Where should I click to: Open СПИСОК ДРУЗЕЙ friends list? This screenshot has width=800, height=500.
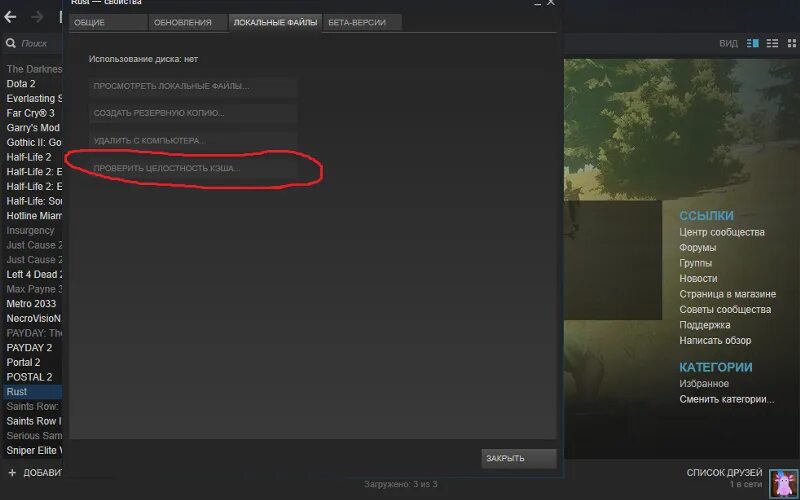pyautogui.click(x=724, y=473)
